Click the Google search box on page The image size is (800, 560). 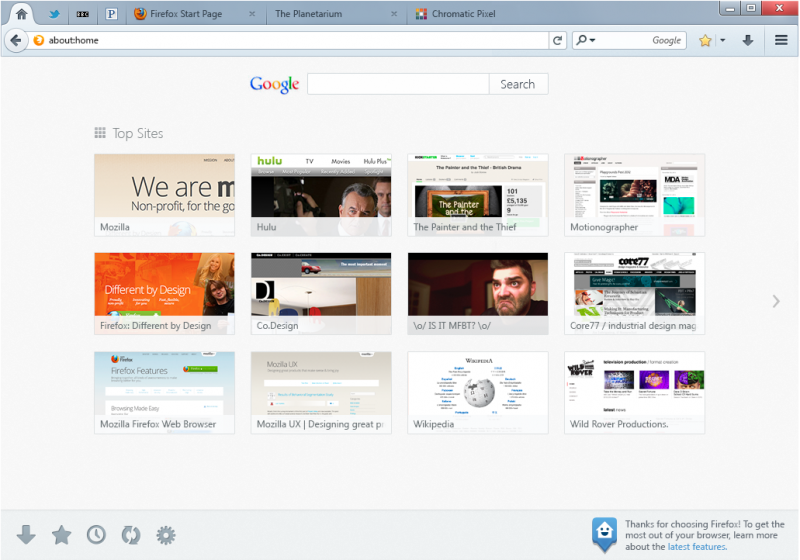(x=398, y=84)
